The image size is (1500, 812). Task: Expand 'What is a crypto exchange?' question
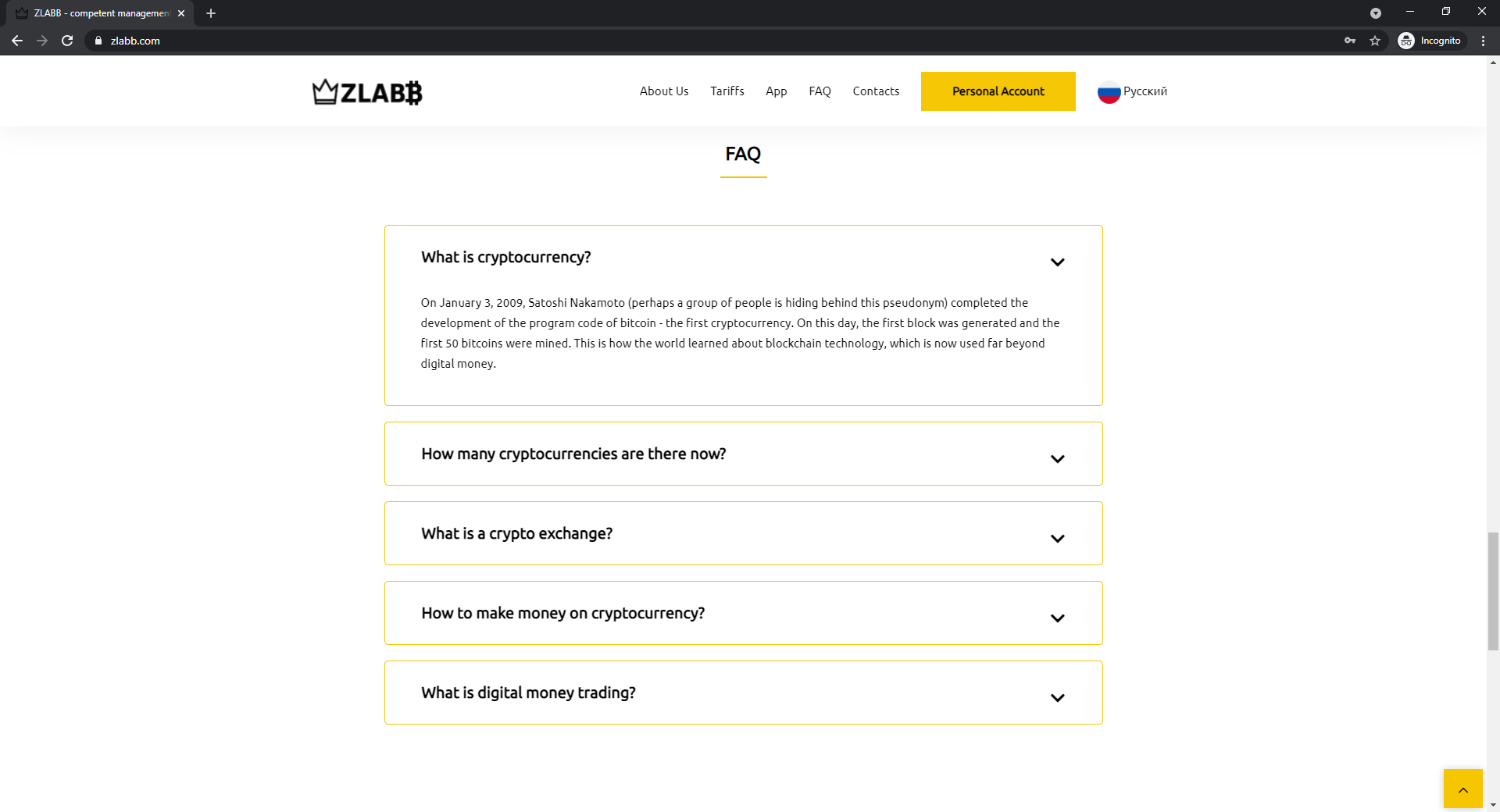(1057, 539)
